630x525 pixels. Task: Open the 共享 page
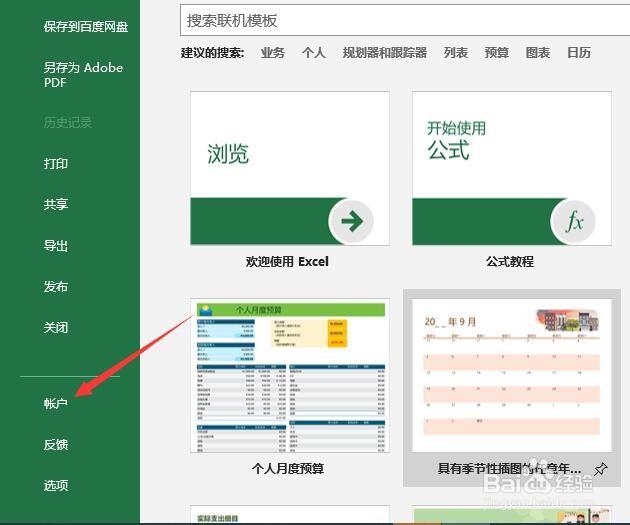(x=56, y=204)
